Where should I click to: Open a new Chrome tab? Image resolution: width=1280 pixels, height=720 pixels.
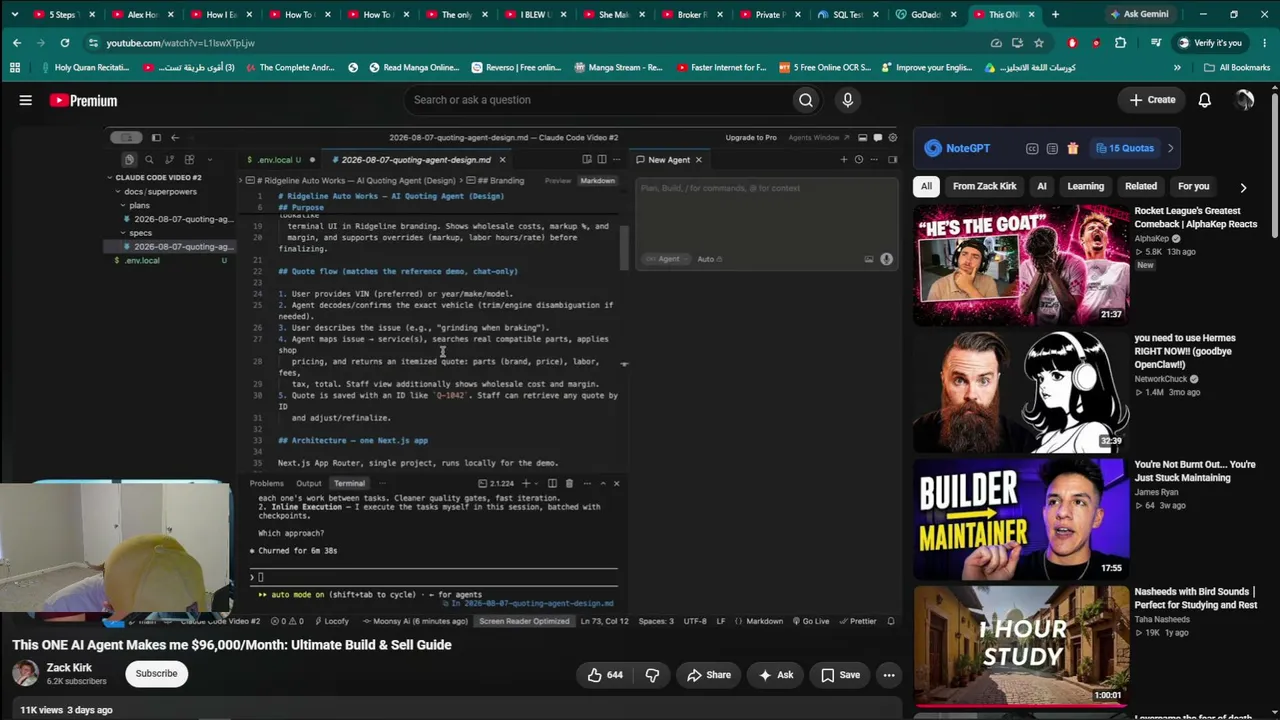[x=1055, y=15]
